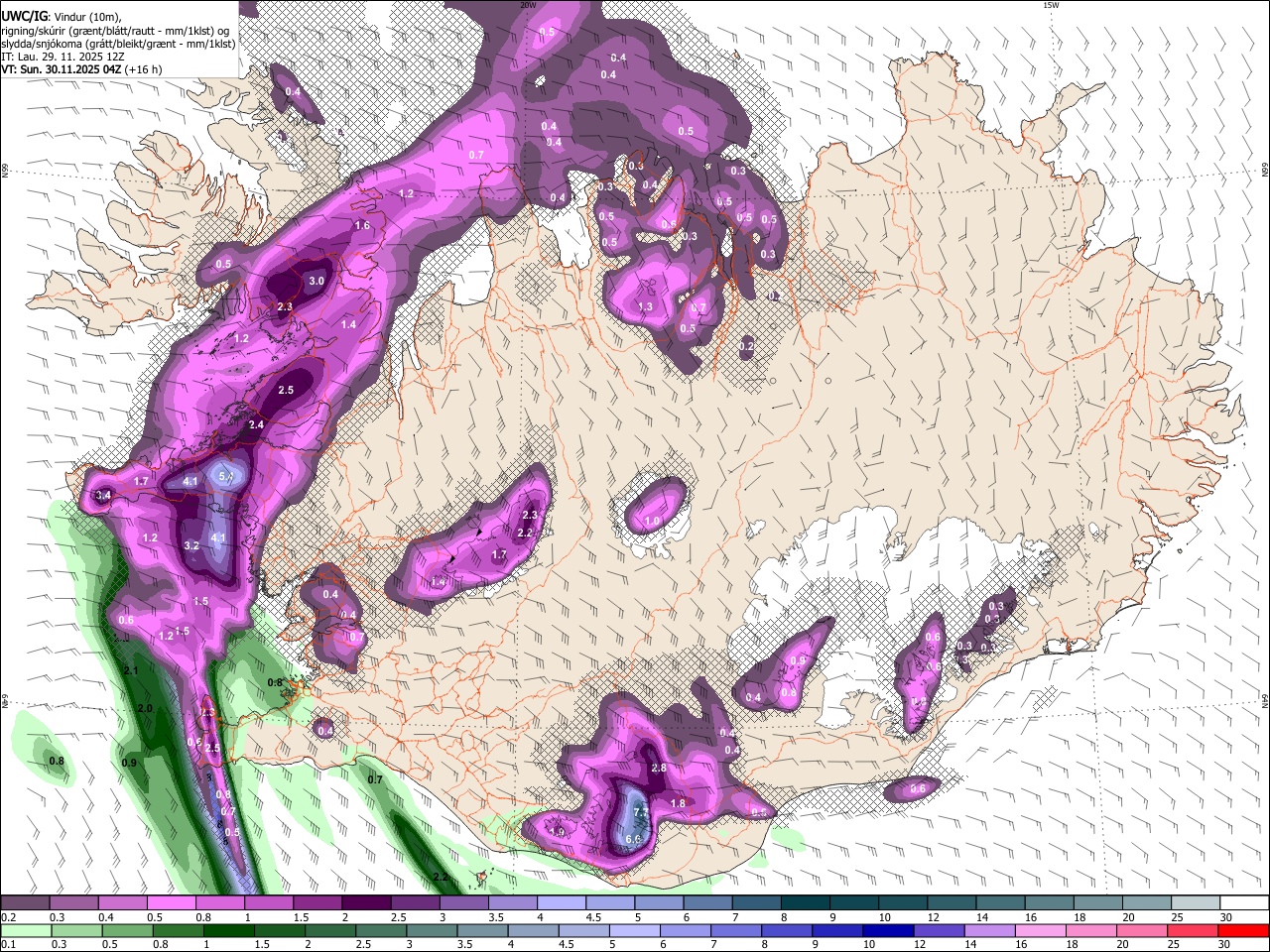This screenshot has height=952, width=1270.
Task: Click the "rigning/skúrir" legend description line
Action: click(115, 31)
